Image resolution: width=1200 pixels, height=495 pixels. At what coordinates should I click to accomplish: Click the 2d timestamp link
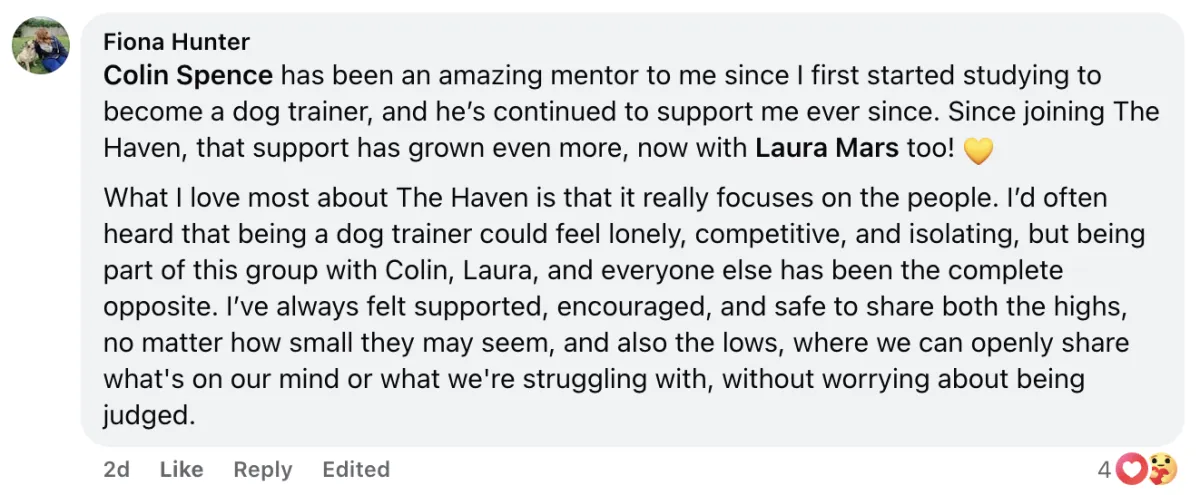[x=116, y=469]
